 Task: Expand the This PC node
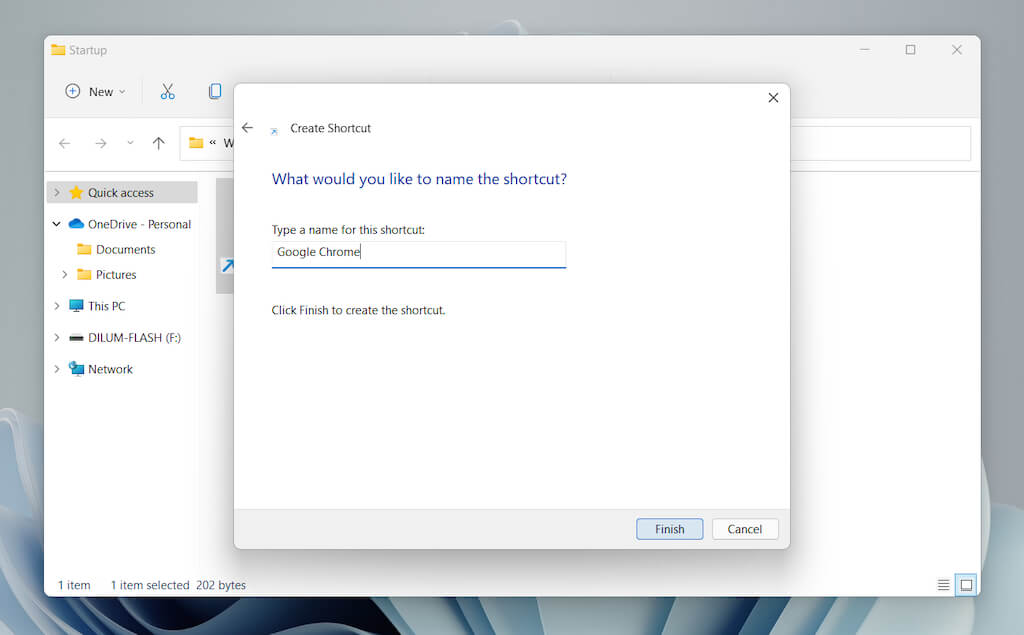[57, 306]
